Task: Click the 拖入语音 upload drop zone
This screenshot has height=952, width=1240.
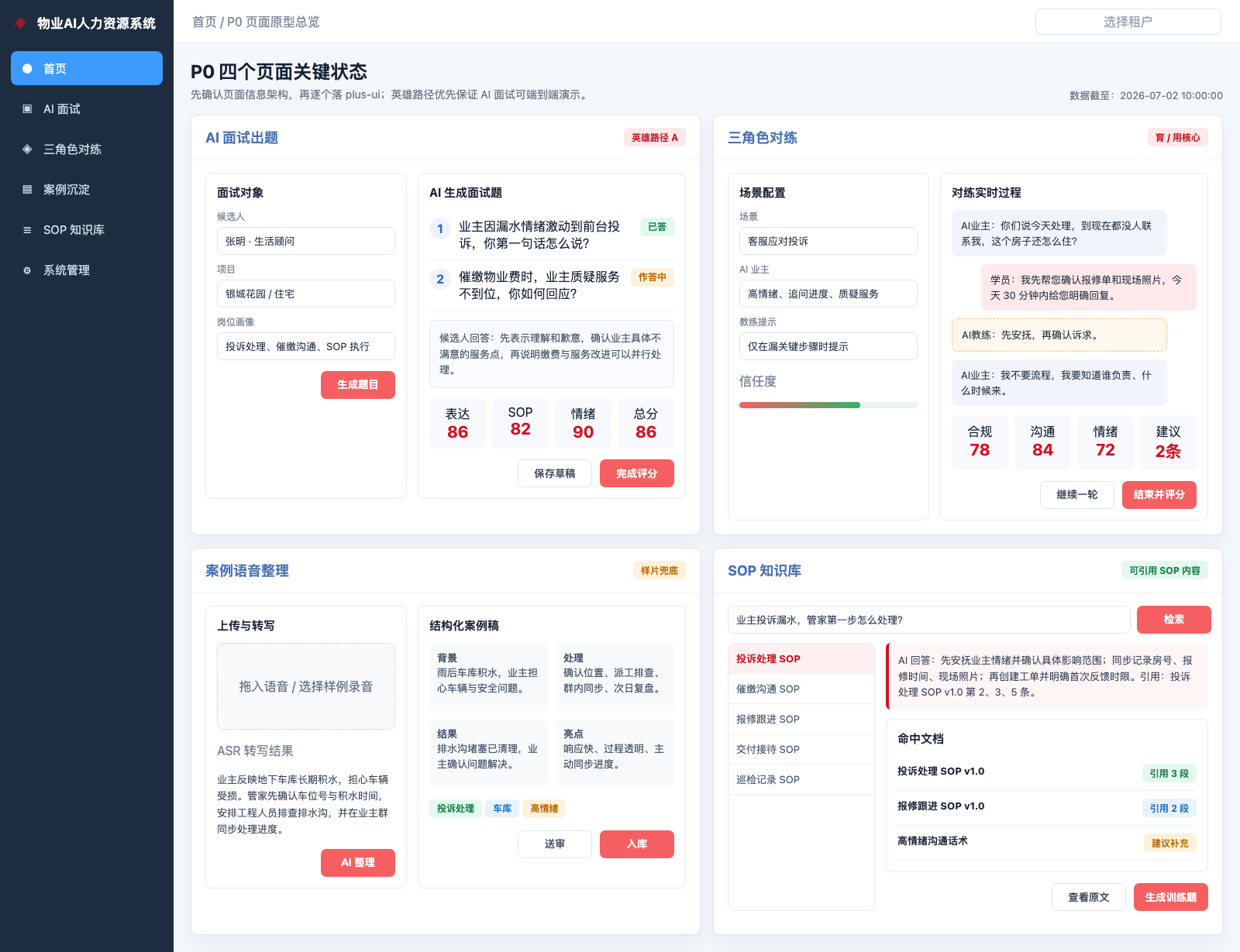Action: [x=306, y=686]
